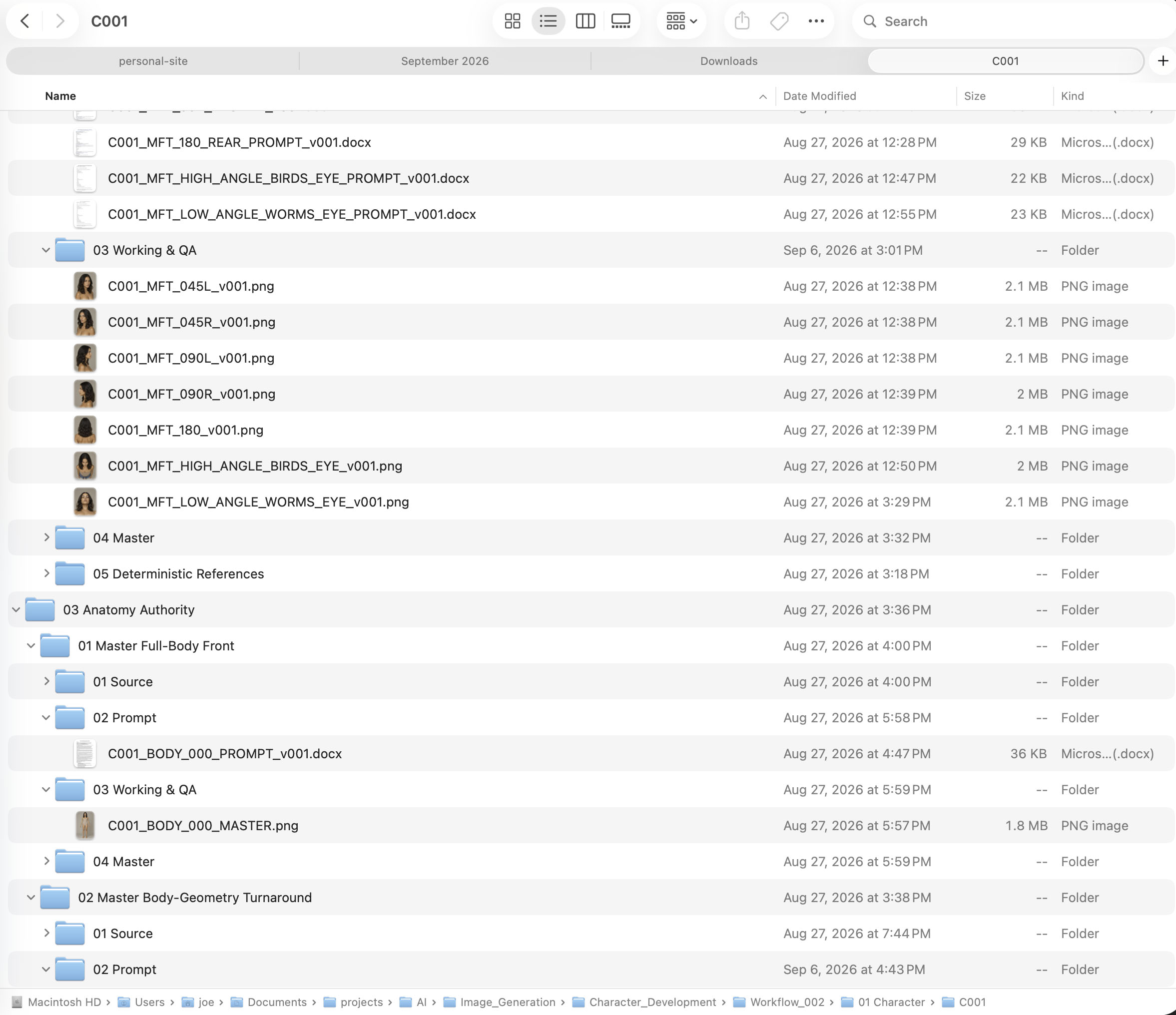Select the C001_MFT_045L_v001.png thumbnail
This screenshot has height=1015, width=1176.
click(x=85, y=287)
